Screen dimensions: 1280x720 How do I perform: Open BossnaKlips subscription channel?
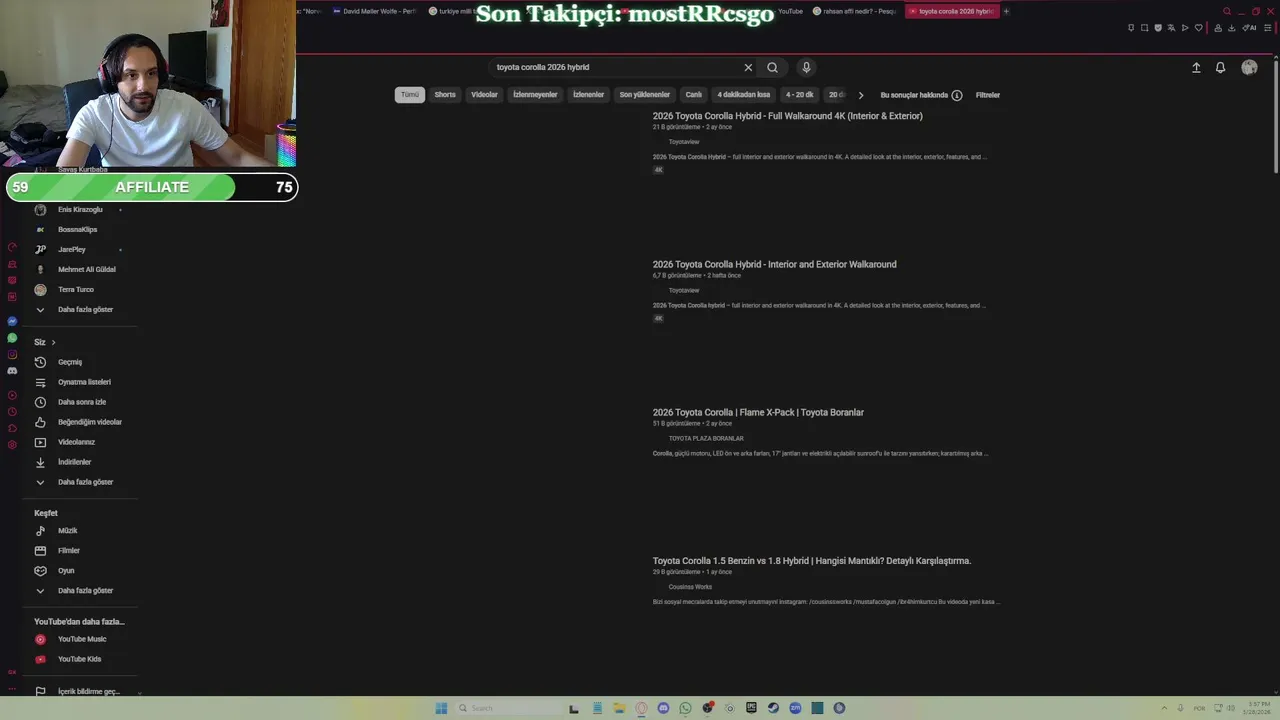click(x=78, y=230)
